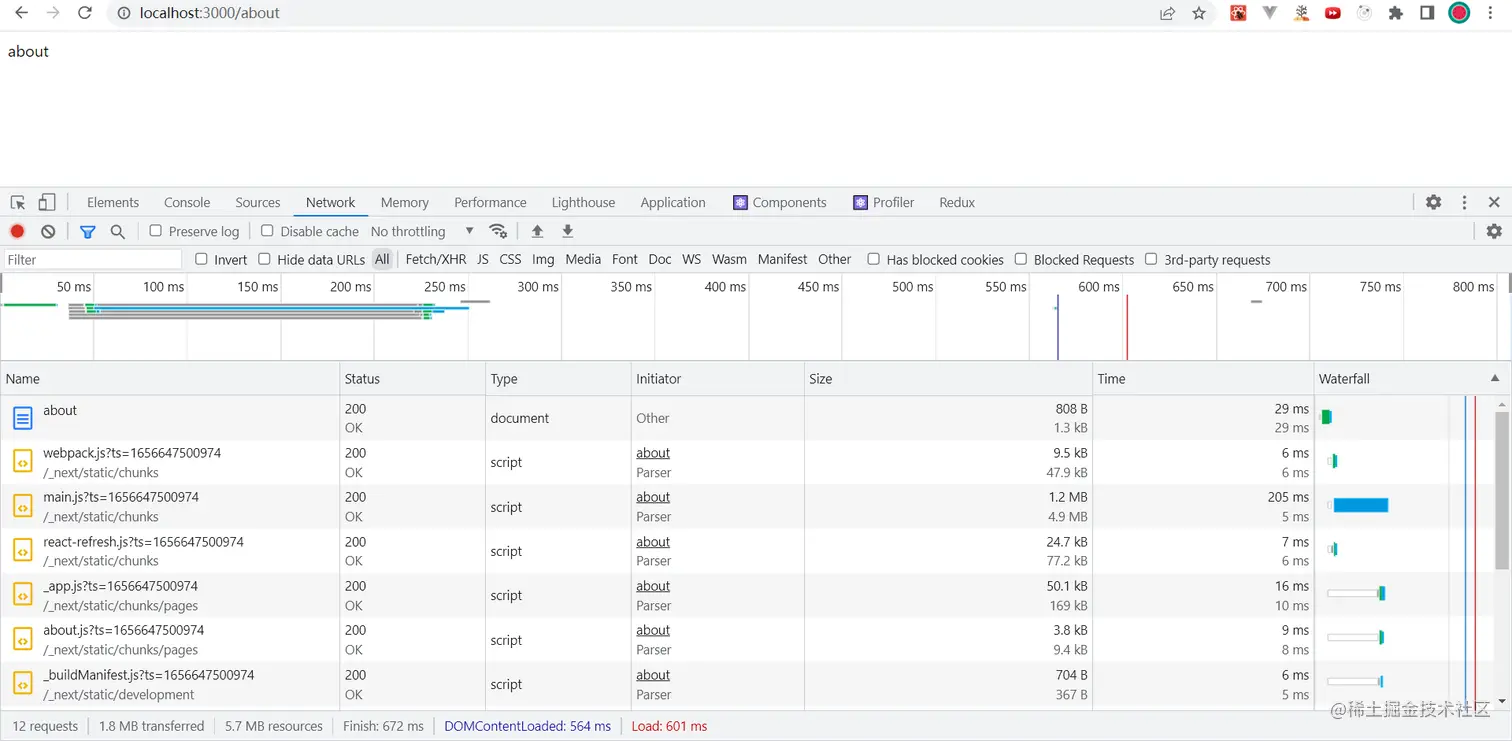
Task: Open the Application tab
Action: point(673,202)
